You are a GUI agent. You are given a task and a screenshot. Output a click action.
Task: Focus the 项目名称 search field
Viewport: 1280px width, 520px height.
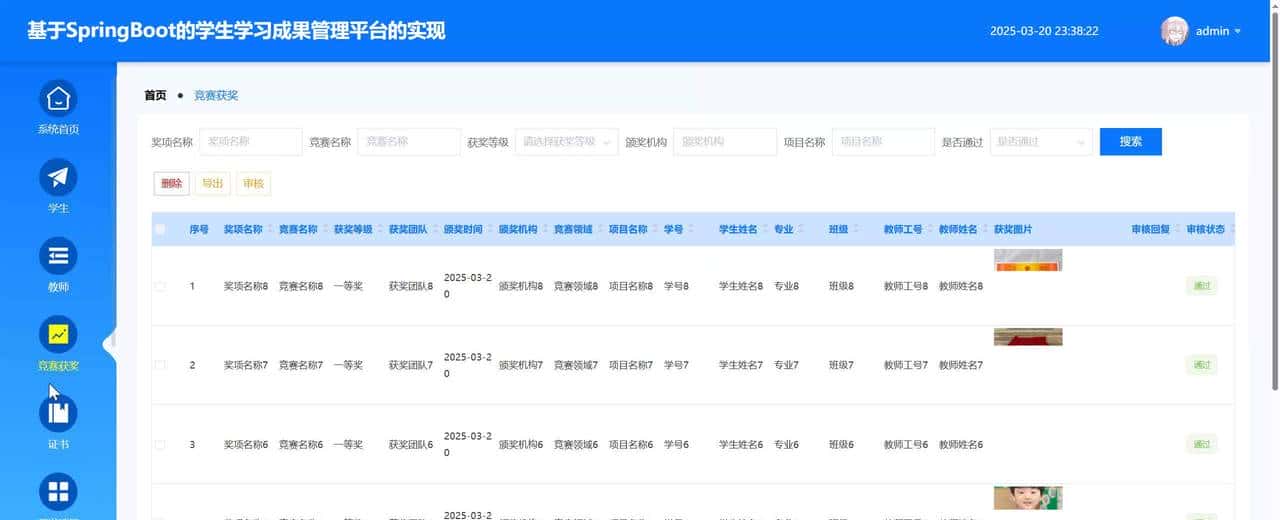click(883, 142)
